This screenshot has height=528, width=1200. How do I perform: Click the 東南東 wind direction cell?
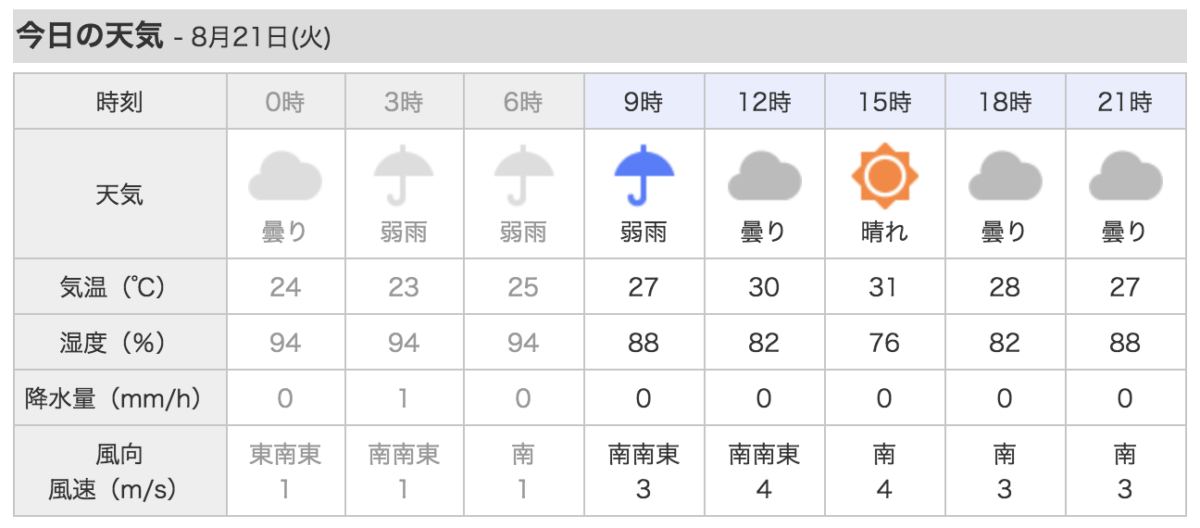click(285, 456)
